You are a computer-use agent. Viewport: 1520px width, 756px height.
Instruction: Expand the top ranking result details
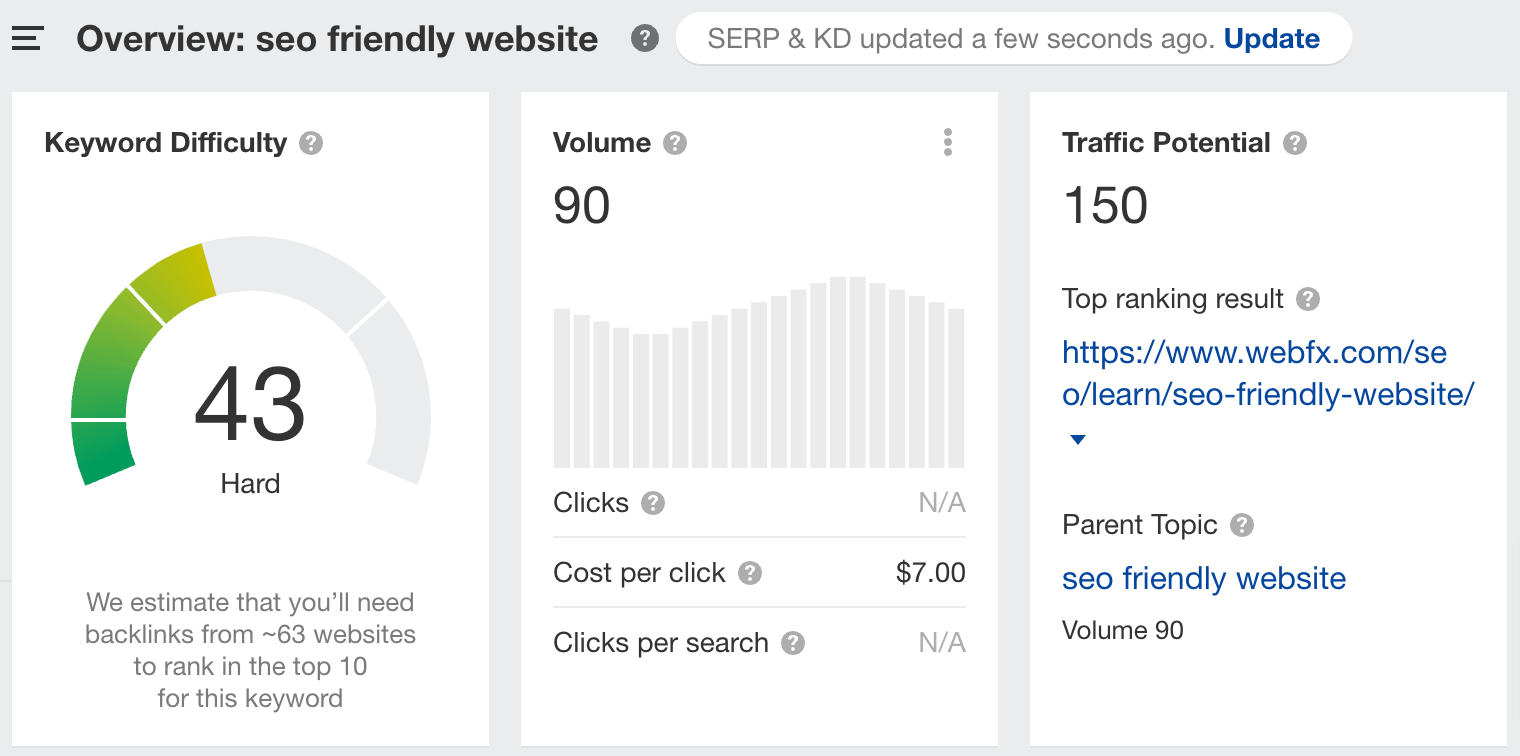tap(1077, 438)
